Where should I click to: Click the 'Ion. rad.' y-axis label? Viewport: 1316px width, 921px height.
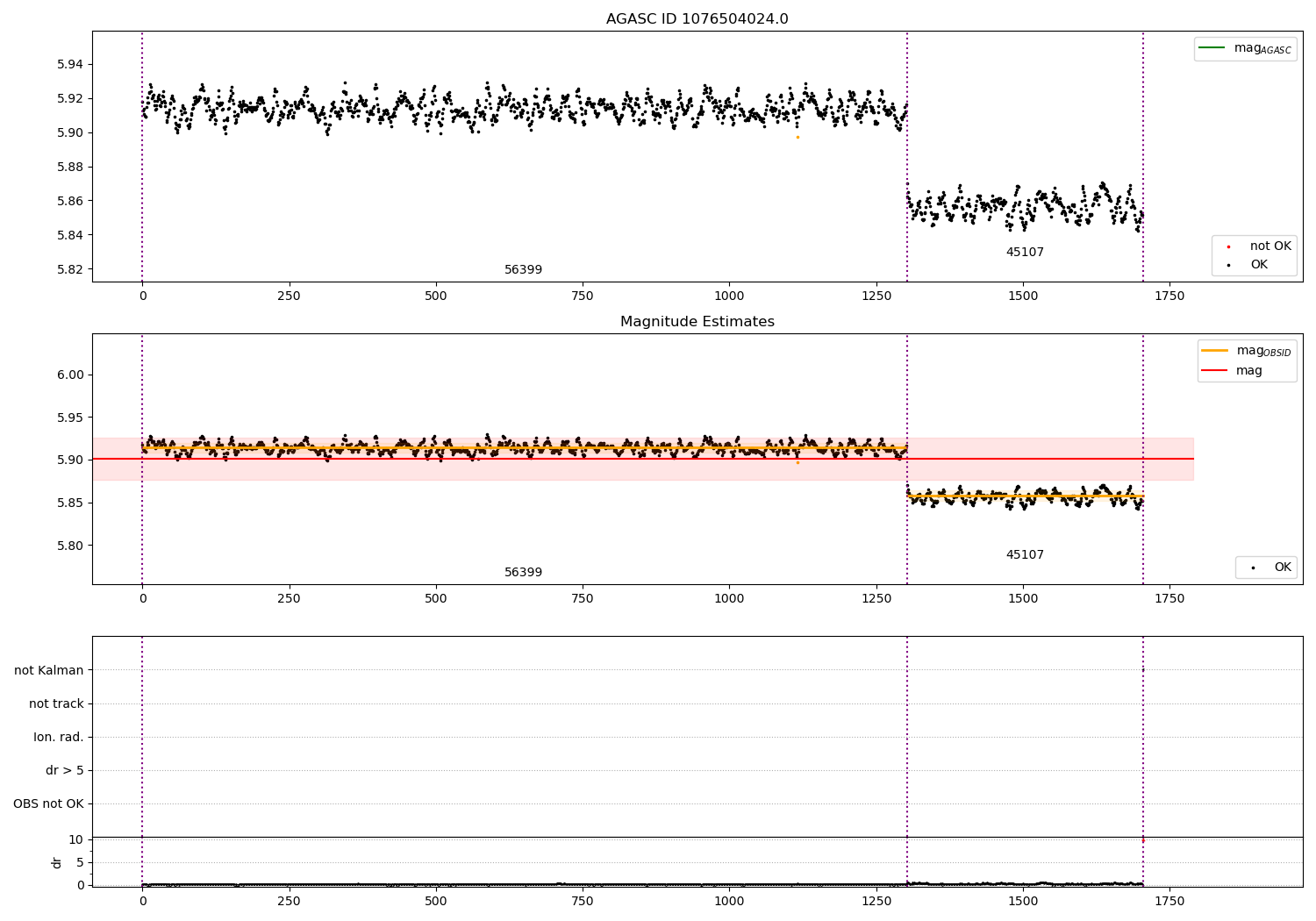(59, 738)
